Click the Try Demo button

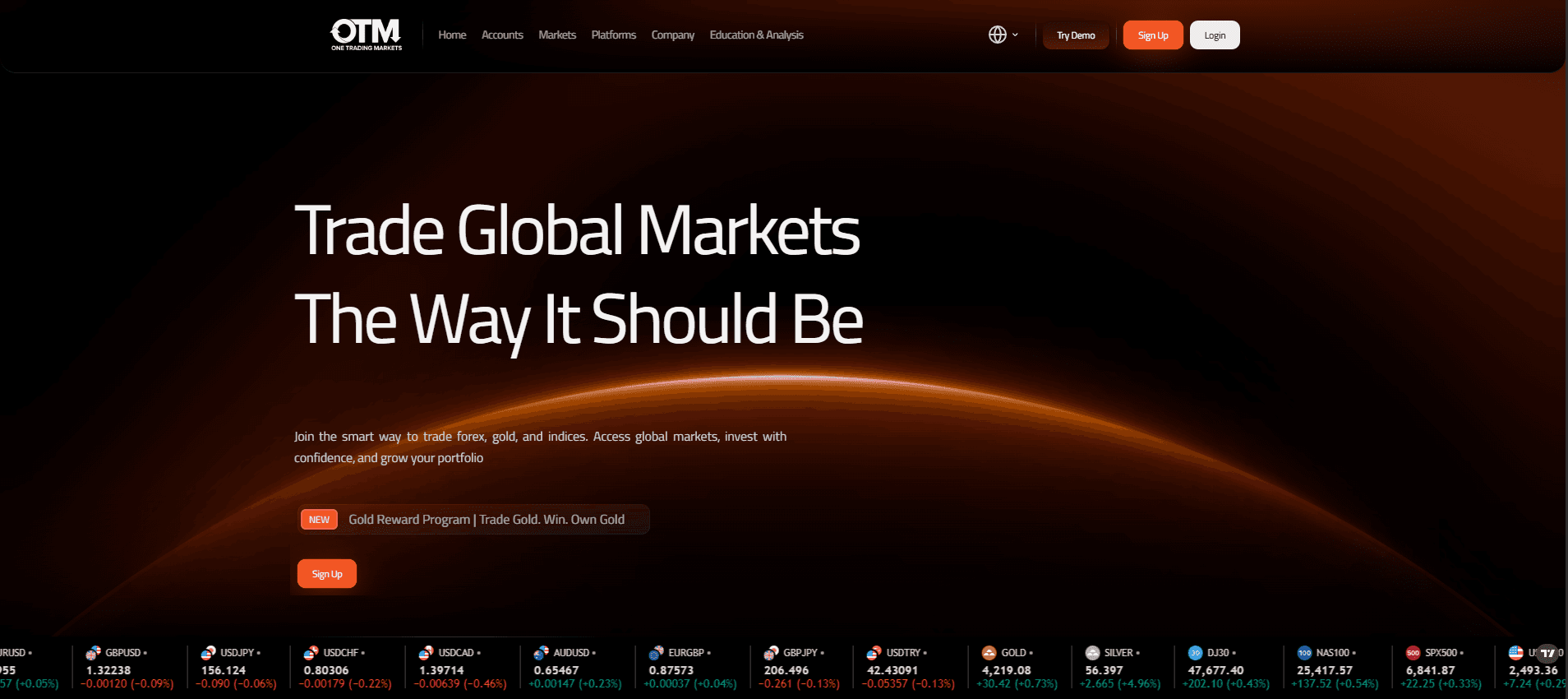(x=1076, y=35)
